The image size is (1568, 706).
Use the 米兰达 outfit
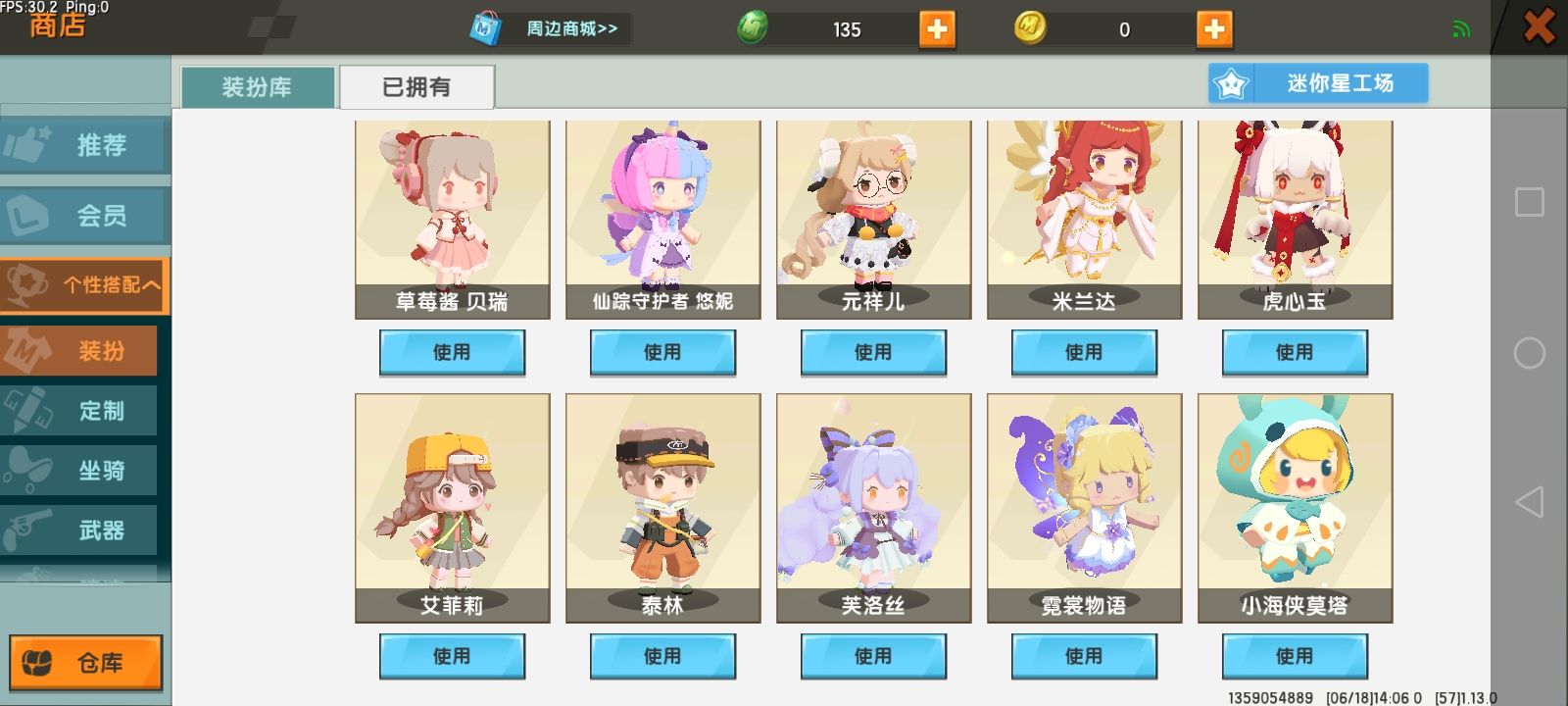pyautogui.click(x=1084, y=353)
